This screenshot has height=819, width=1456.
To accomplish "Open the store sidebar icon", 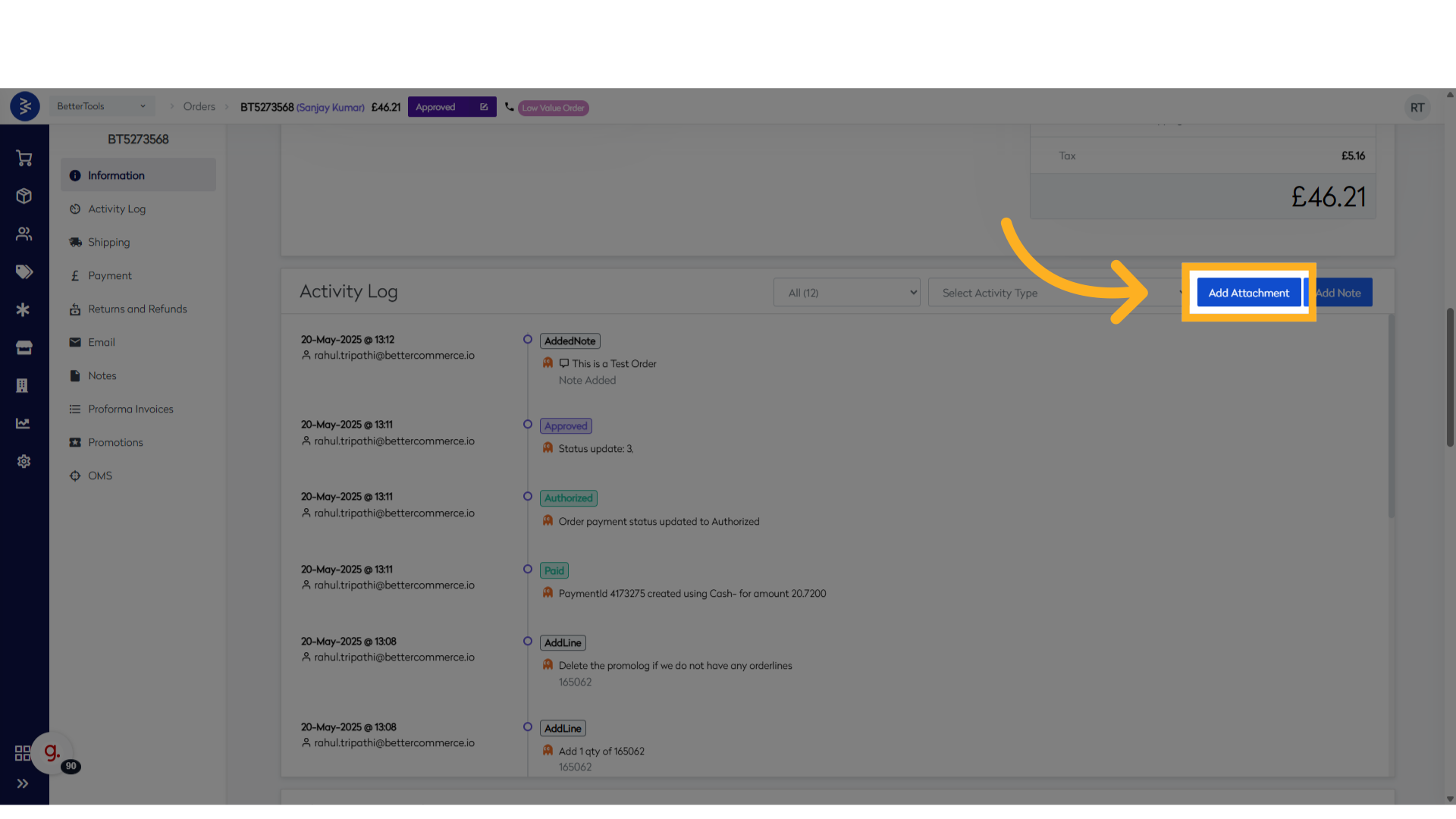I will 24,348.
